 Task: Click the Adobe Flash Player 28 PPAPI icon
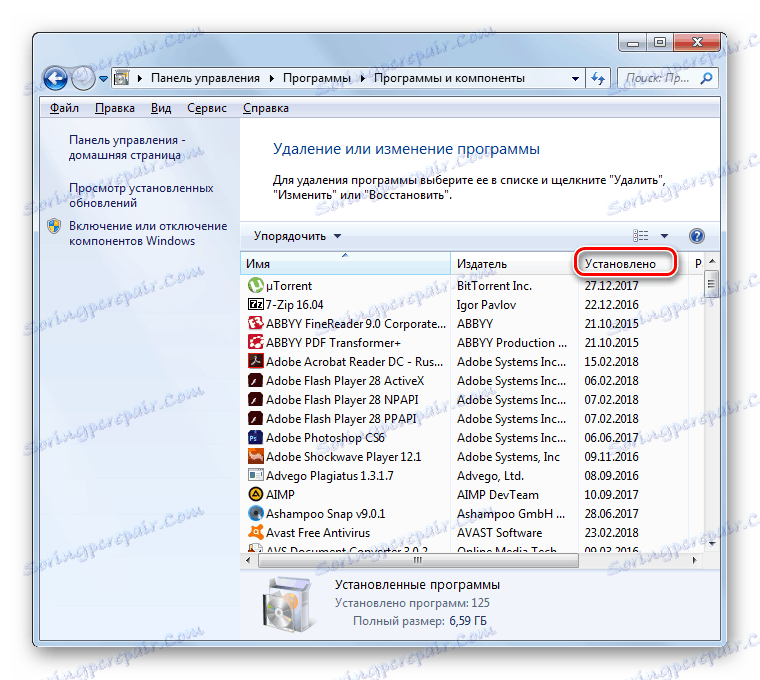(x=255, y=418)
